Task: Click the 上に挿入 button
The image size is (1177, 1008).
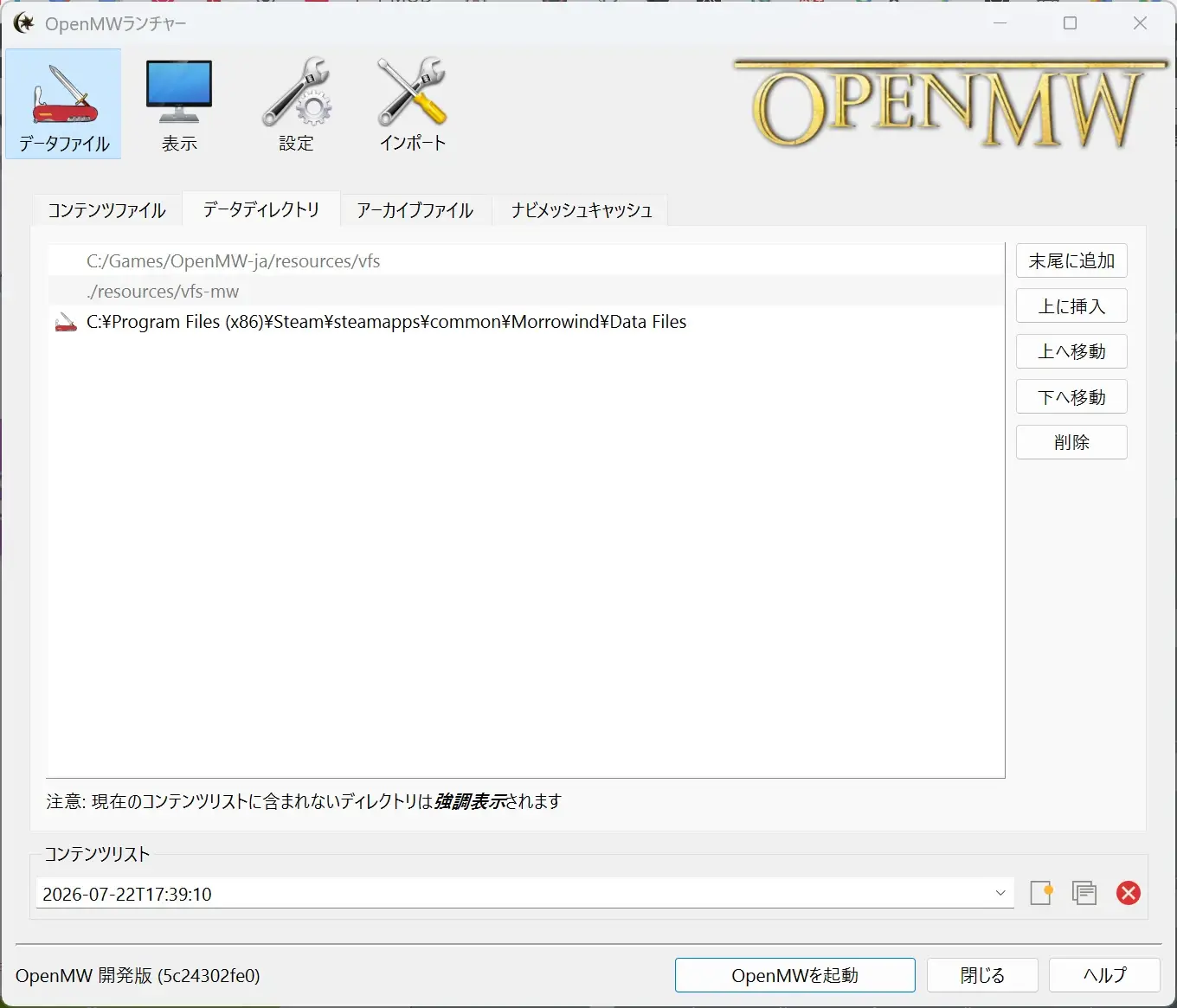Action: click(x=1071, y=306)
